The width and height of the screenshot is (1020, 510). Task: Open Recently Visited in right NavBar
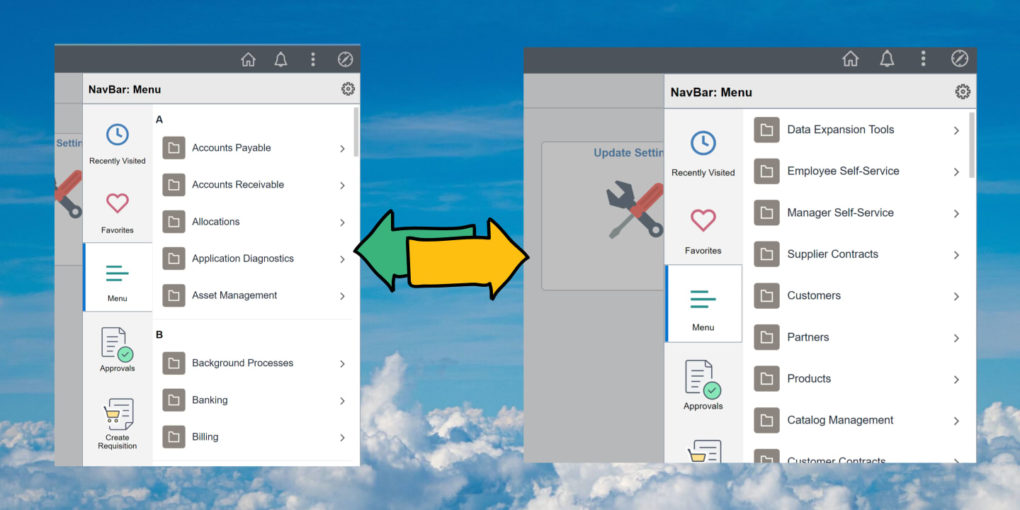click(x=703, y=154)
